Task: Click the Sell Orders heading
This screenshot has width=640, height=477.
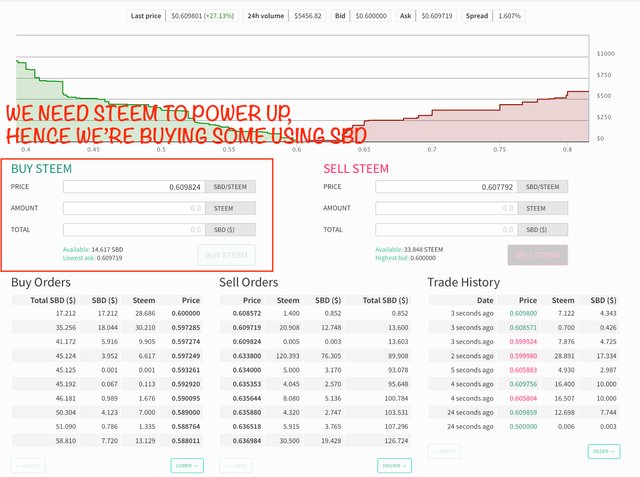Action: pos(249,282)
